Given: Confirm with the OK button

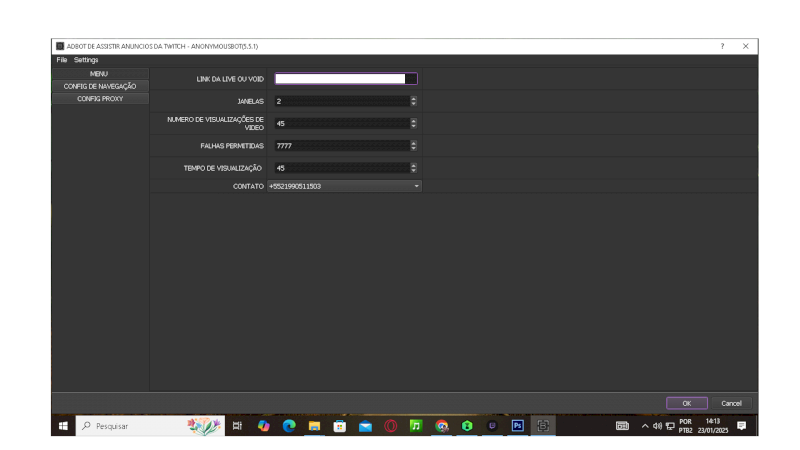Looking at the screenshot, I should coord(687,403).
